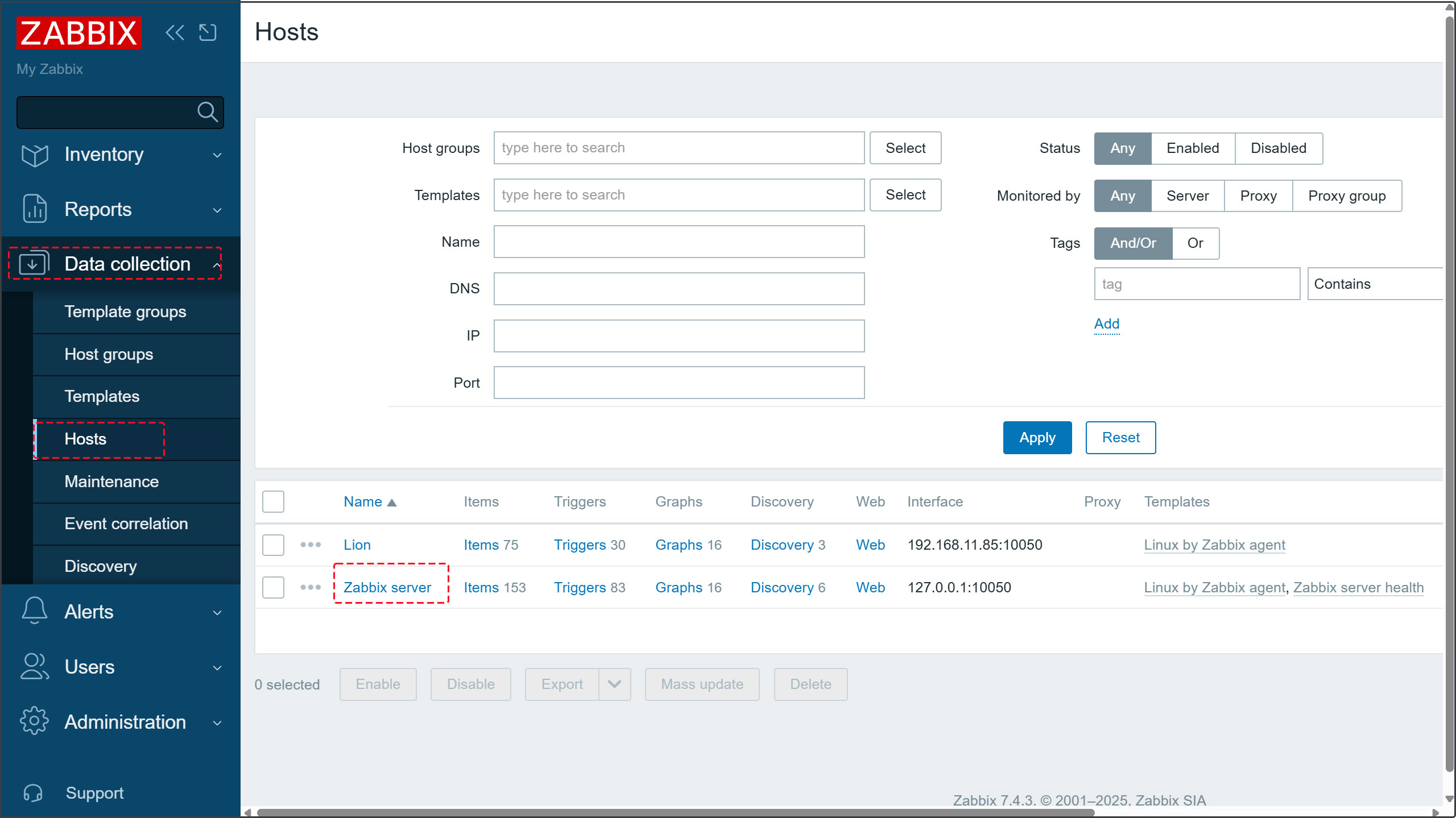Check the Zabbix server row checkbox
This screenshot has height=818, width=1456.
[x=273, y=587]
